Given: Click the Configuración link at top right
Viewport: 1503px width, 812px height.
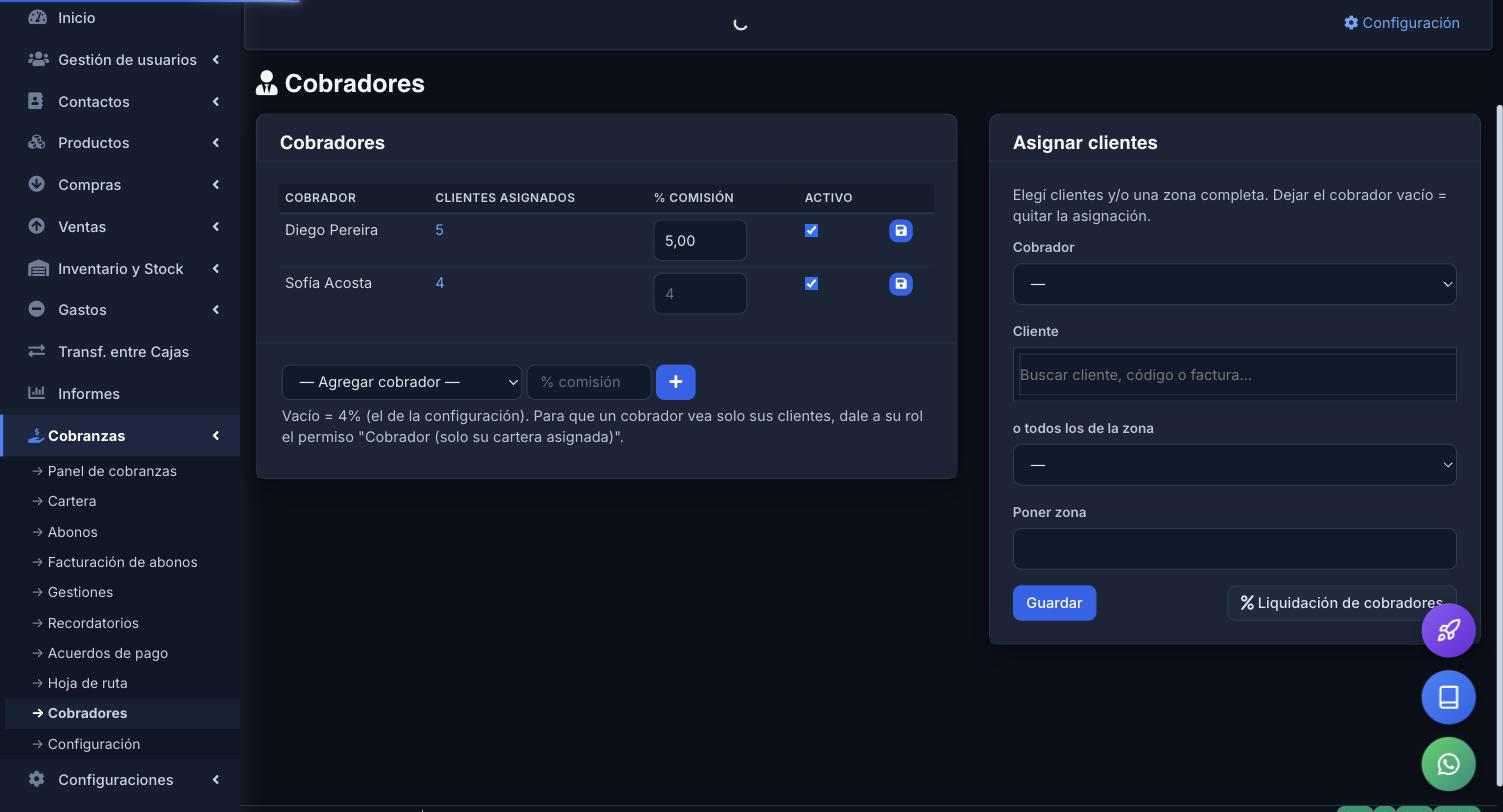Looking at the screenshot, I should pyautogui.click(x=1402, y=22).
